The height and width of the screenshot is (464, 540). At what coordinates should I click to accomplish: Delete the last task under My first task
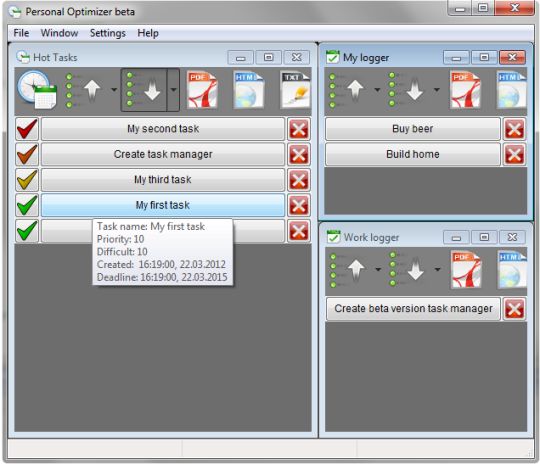click(x=299, y=231)
